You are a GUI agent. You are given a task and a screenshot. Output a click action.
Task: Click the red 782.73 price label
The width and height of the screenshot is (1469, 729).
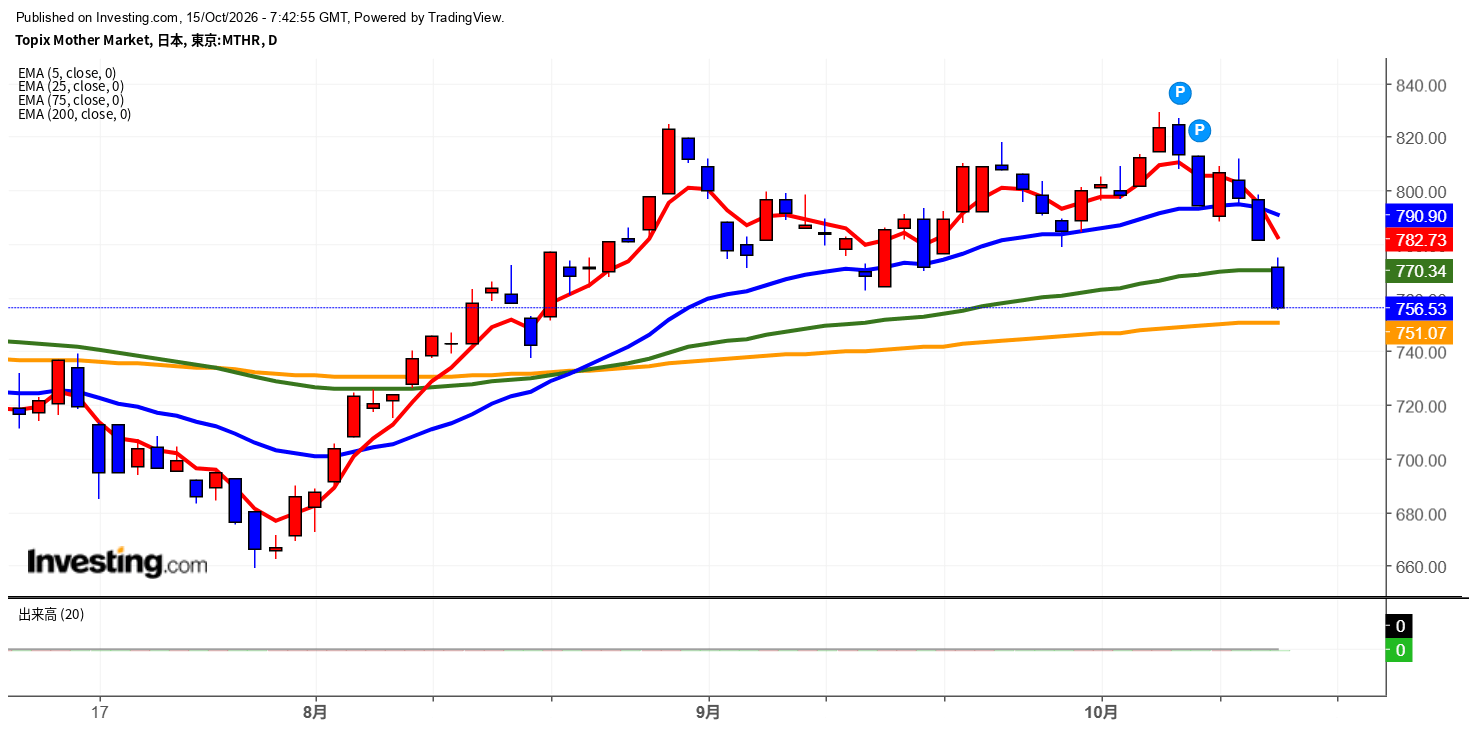click(x=1418, y=240)
